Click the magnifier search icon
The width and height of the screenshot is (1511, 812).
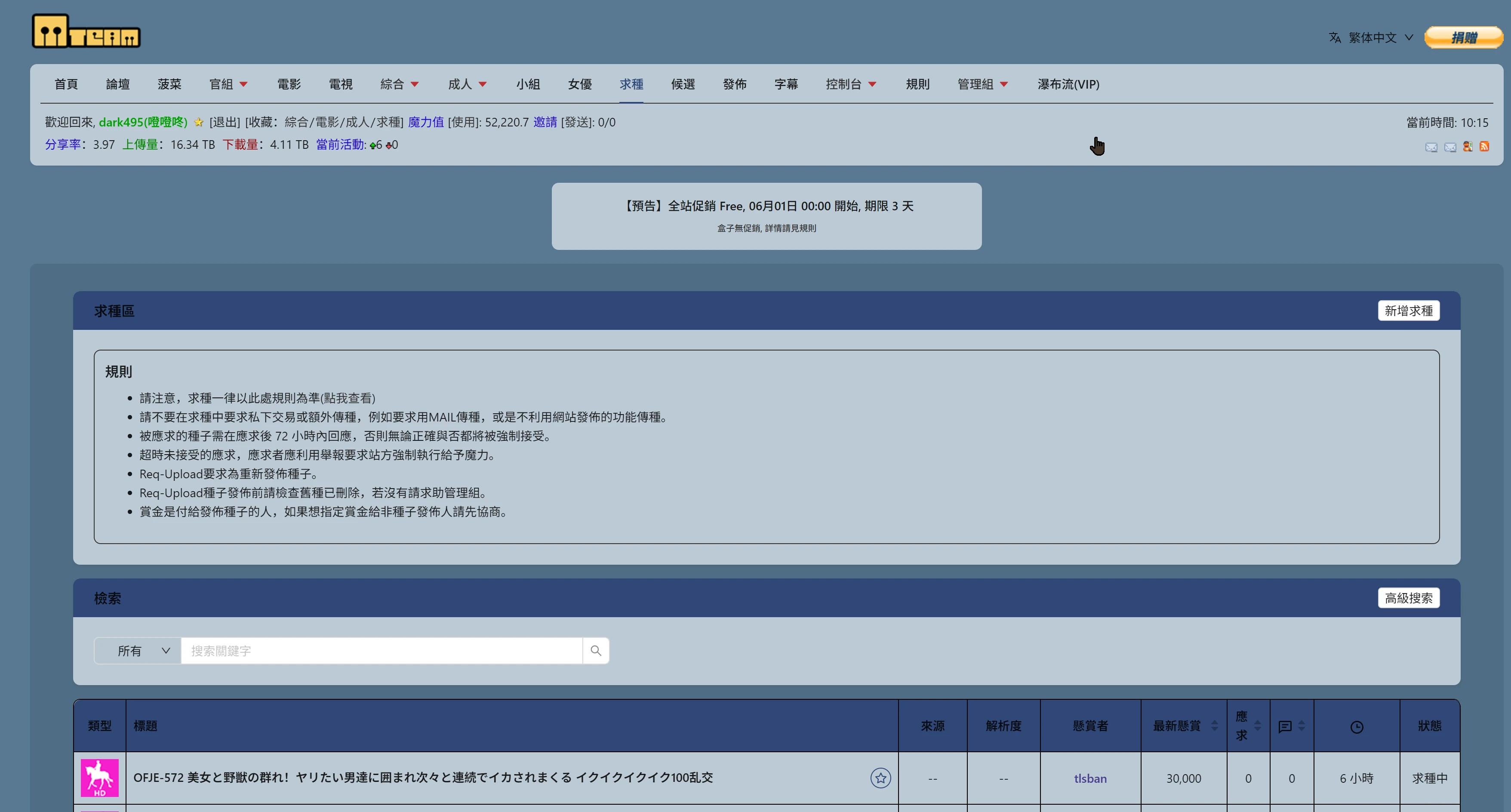tap(596, 651)
